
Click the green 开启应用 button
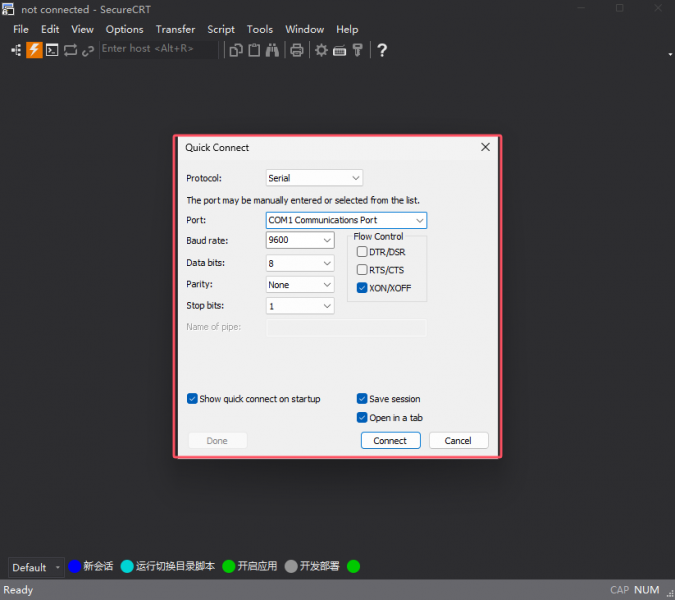(x=250, y=566)
